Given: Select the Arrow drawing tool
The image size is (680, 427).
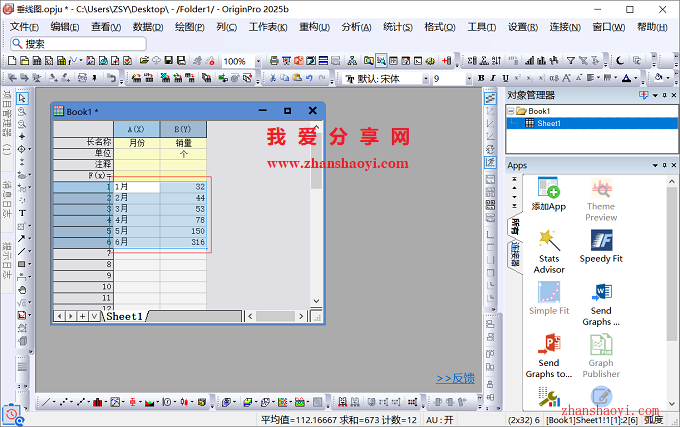Looking at the screenshot, I should tap(21, 238).
